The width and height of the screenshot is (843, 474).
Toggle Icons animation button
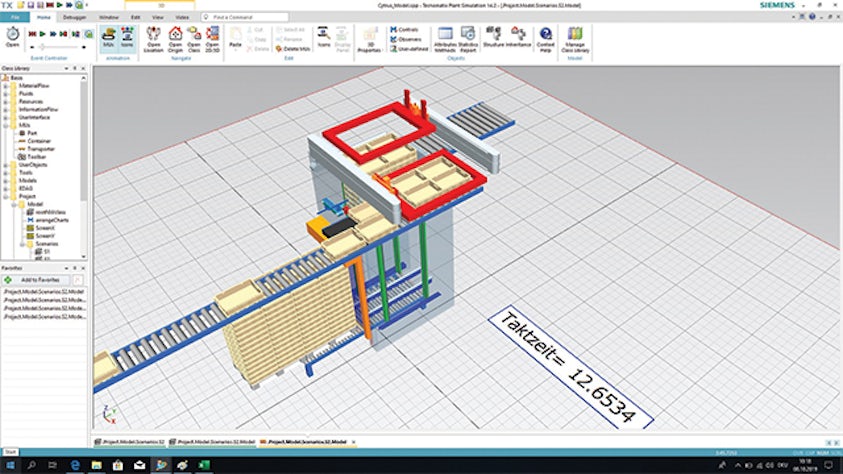coord(127,38)
